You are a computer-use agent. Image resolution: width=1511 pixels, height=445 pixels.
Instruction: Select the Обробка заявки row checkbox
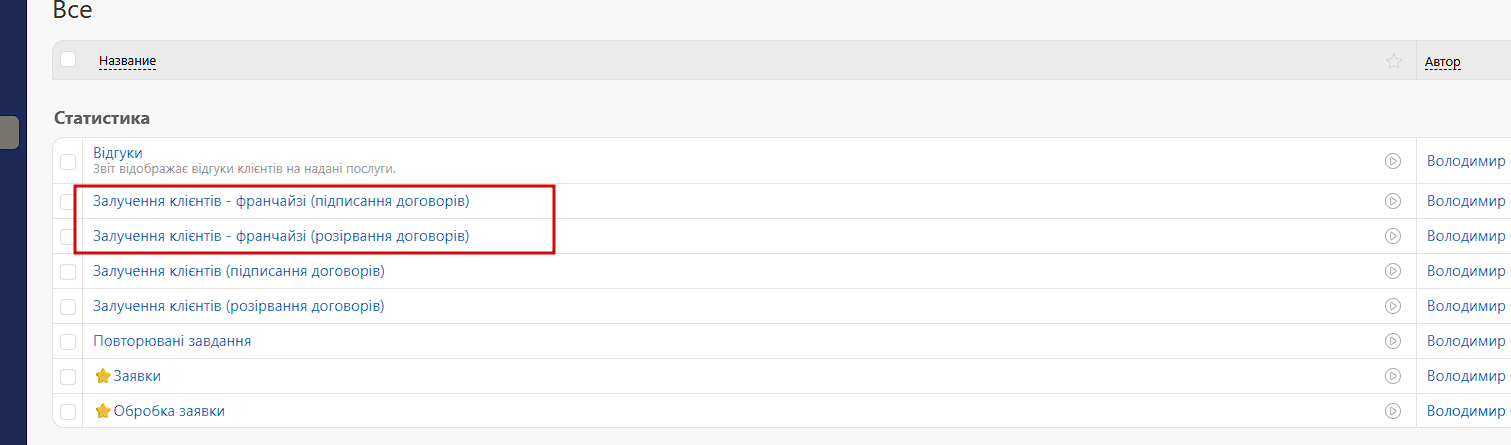coord(68,411)
